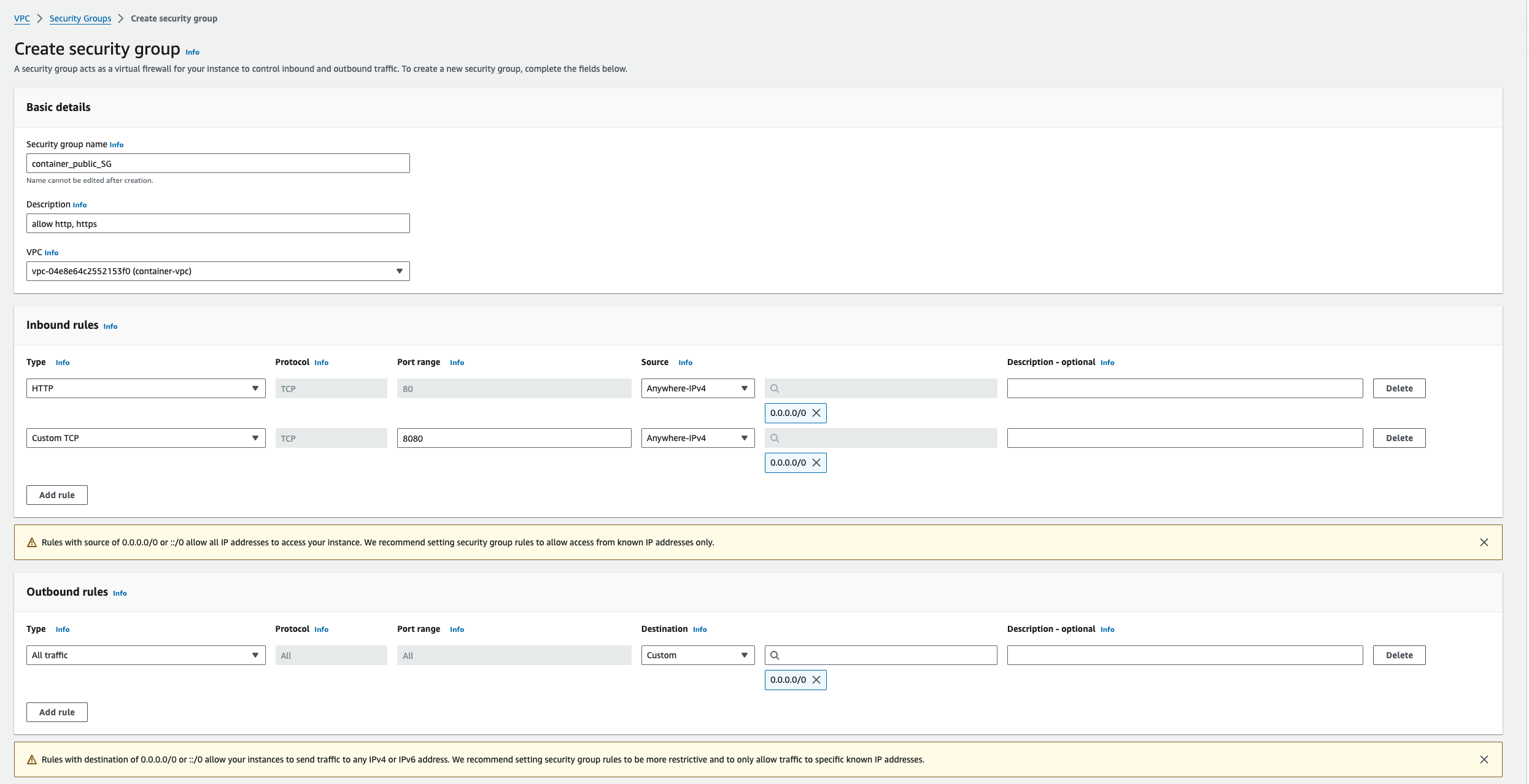Expand the Custom TCP Type dropdown for second inbound rule
The height and width of the screenshot is (784, 1529).
point(144,438)
